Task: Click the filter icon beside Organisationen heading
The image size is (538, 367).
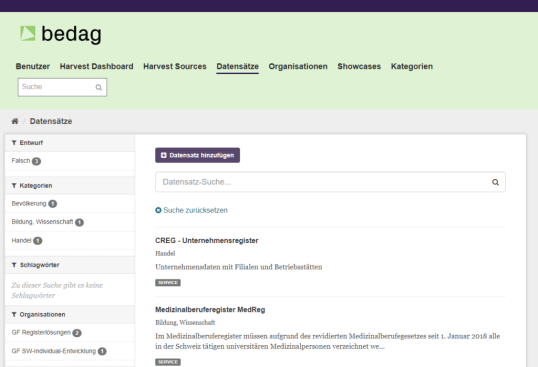Action: tap(14, 315)
